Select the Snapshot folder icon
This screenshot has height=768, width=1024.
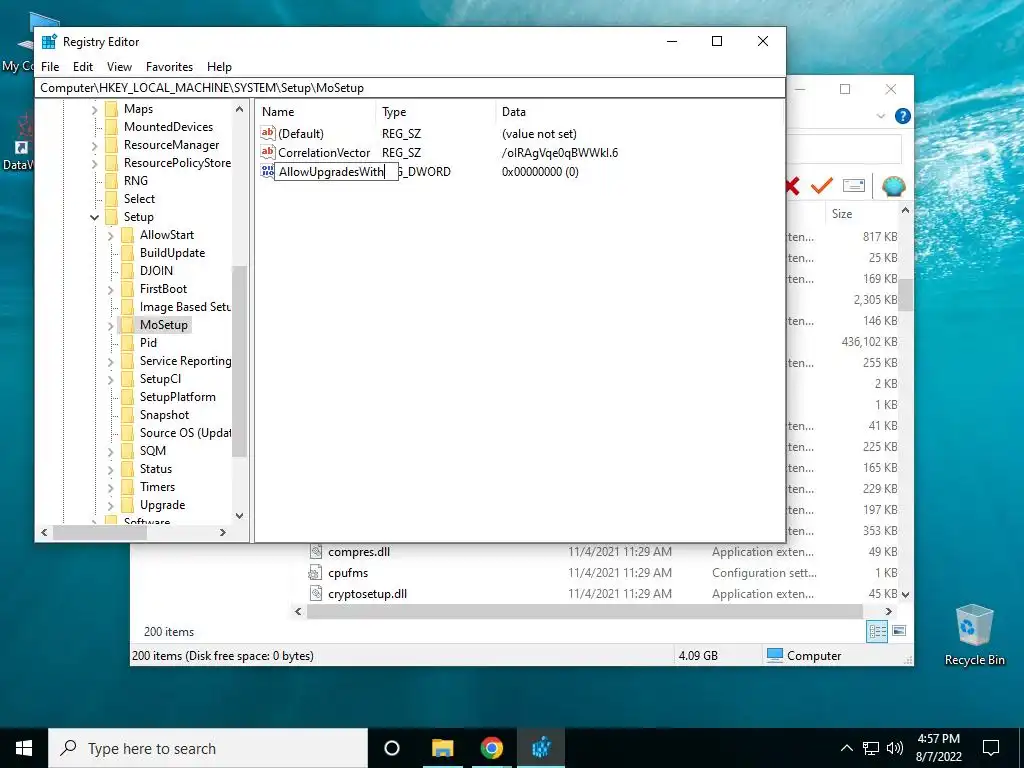tap(127, 415)
